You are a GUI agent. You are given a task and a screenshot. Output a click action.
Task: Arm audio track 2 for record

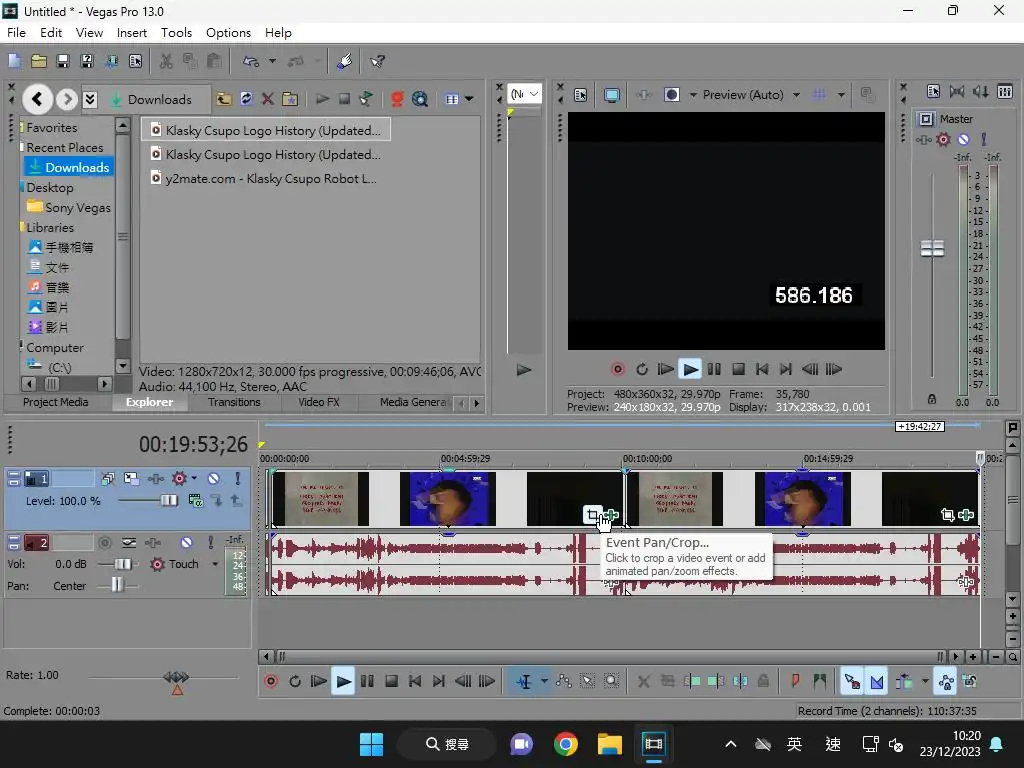[x=104, y=543]
